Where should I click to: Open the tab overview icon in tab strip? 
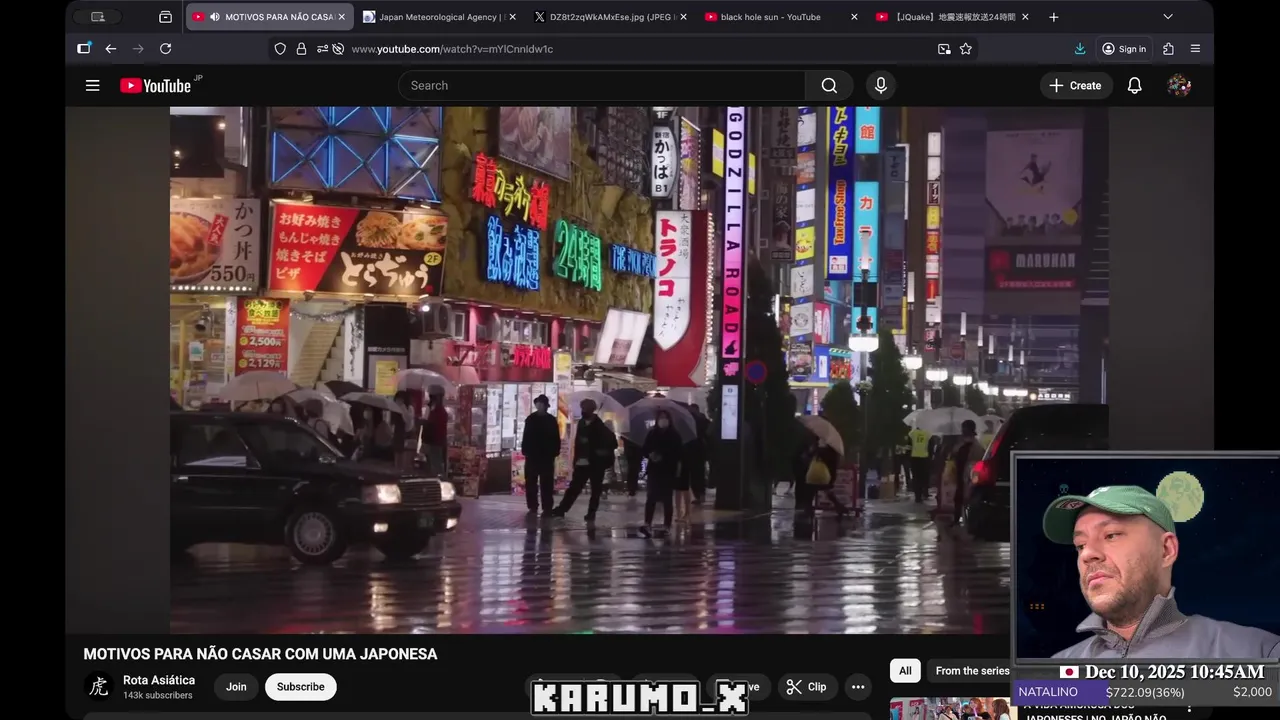(165, 17)
